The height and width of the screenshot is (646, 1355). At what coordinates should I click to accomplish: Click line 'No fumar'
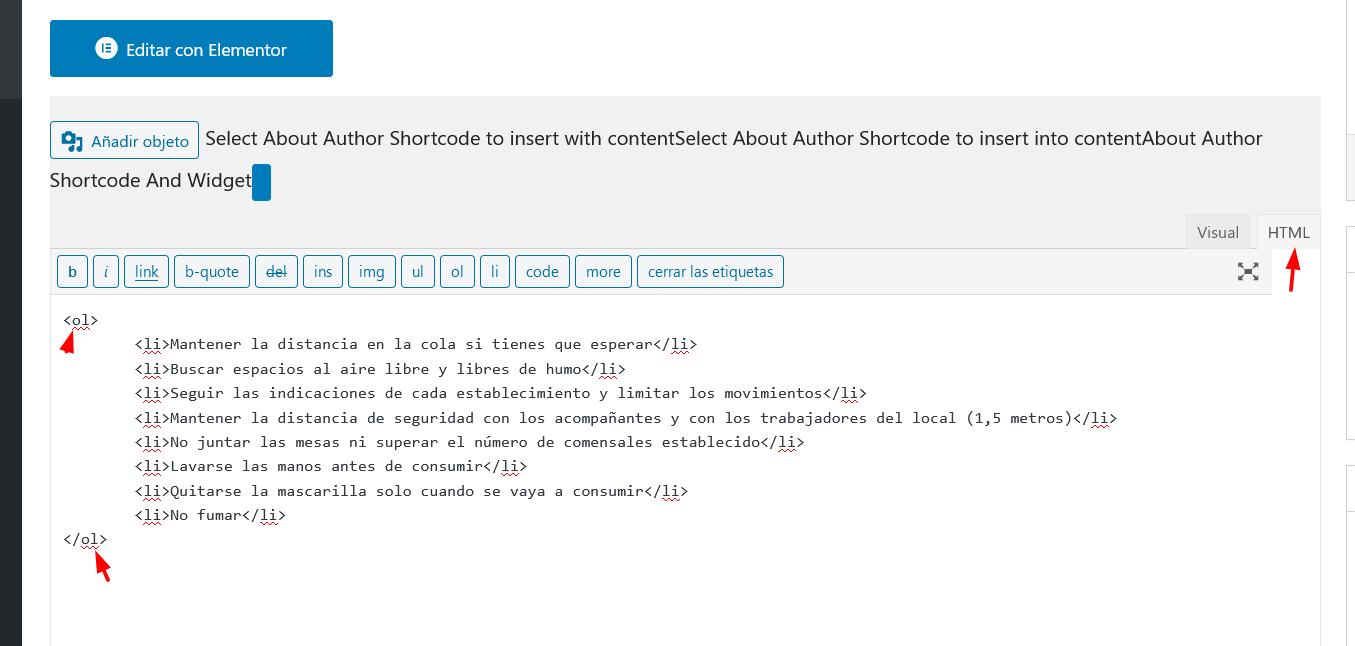point(210,515)
